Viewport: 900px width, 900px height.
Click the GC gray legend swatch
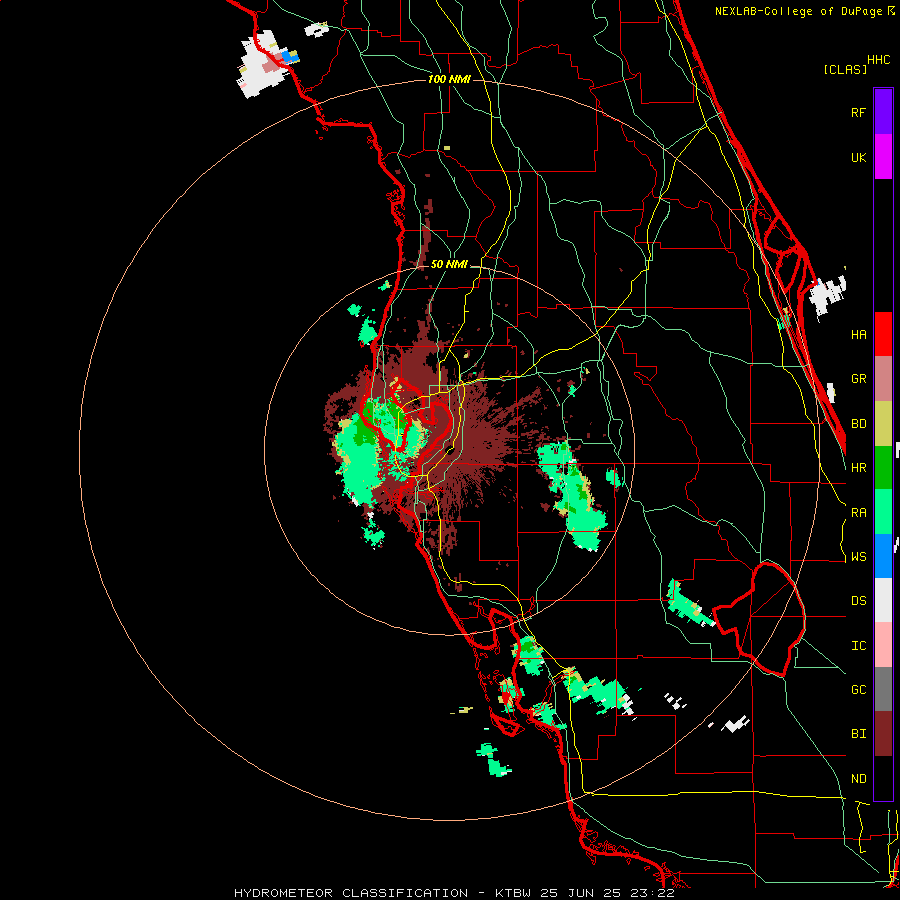point(883,689)
